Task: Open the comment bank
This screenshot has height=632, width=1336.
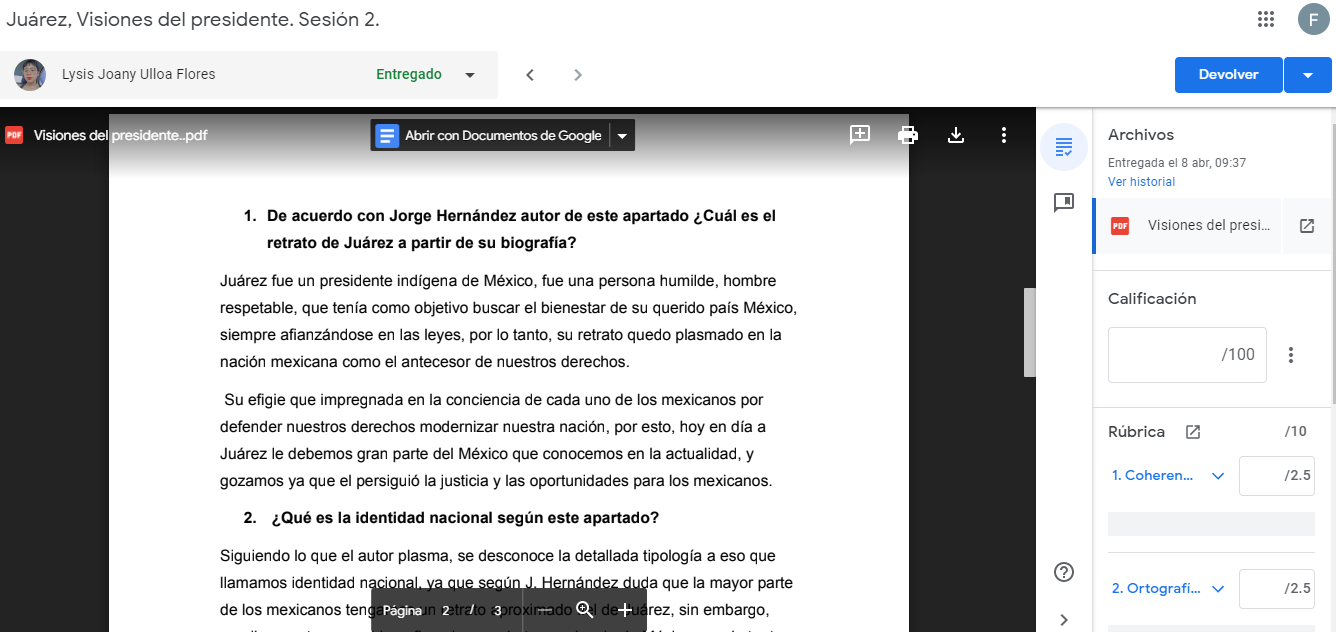Action: click(x=1064, y=203)
